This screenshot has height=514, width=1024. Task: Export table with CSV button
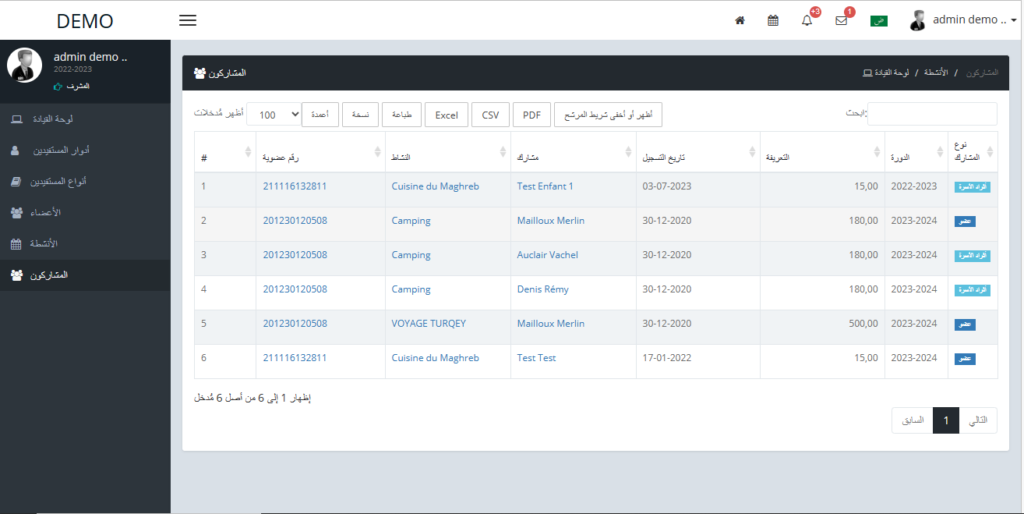pyautogui.click(x=490, y=114)
